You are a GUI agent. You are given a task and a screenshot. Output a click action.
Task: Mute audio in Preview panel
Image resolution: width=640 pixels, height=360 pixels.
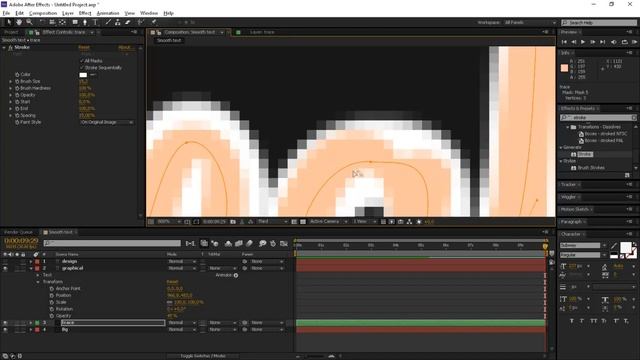click(613, 42)
